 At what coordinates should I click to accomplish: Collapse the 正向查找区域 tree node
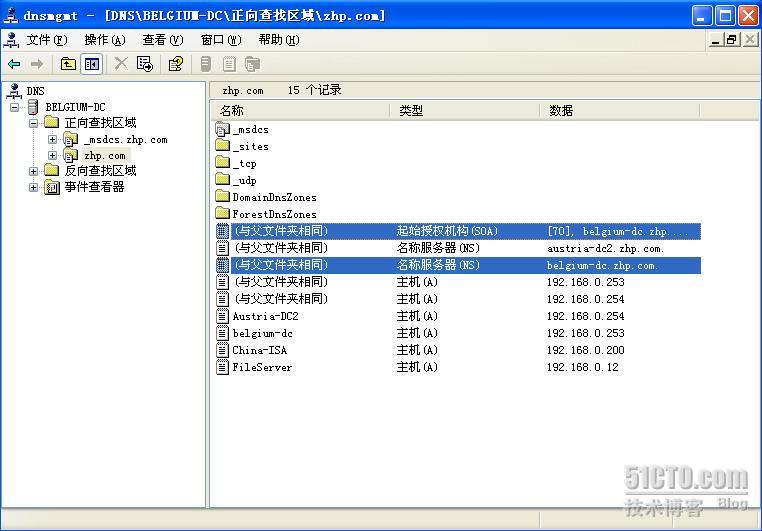[33, 123]
